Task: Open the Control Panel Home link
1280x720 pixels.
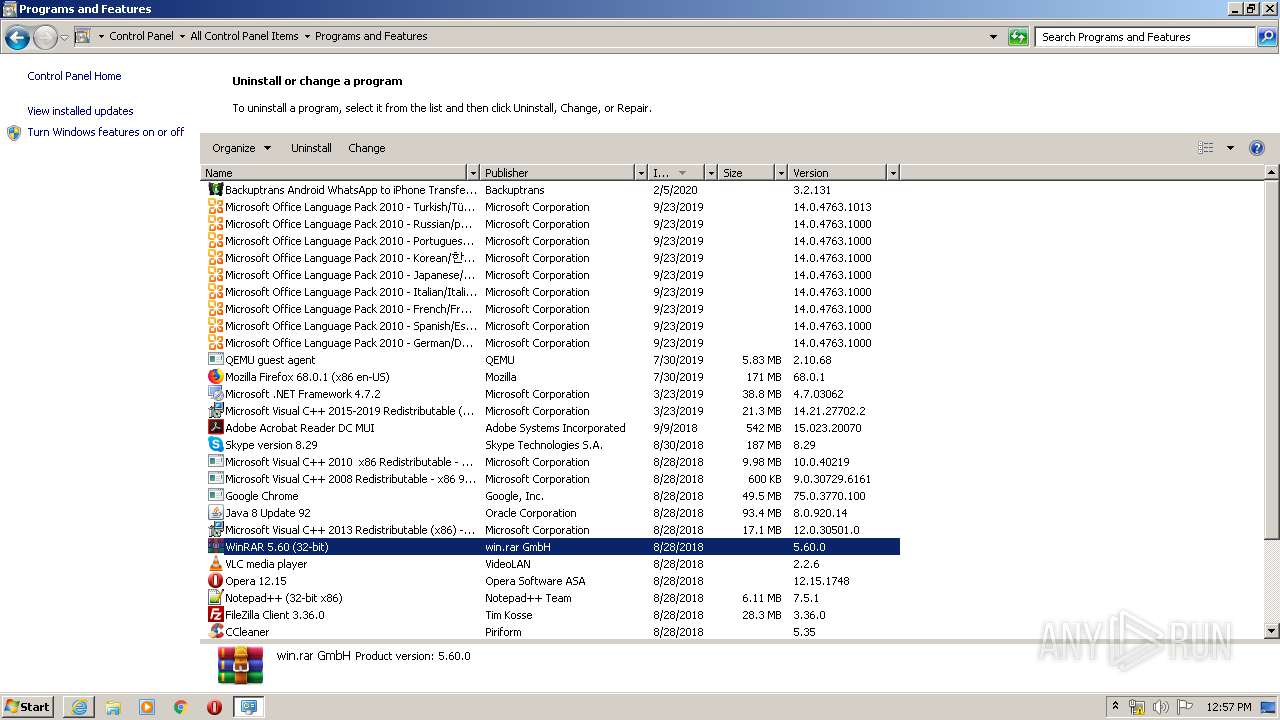Action: (74, 76)
